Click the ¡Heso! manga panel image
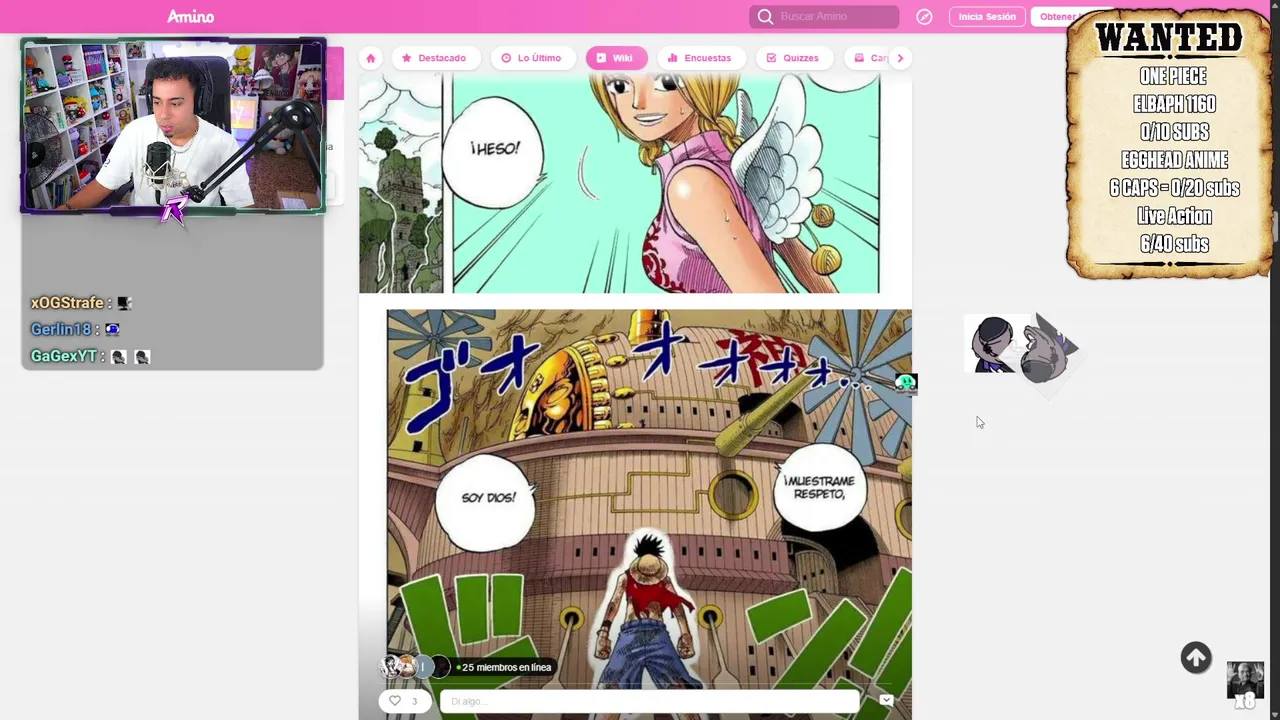Viewport: 1280px width, 720px height. click(619, 184)
